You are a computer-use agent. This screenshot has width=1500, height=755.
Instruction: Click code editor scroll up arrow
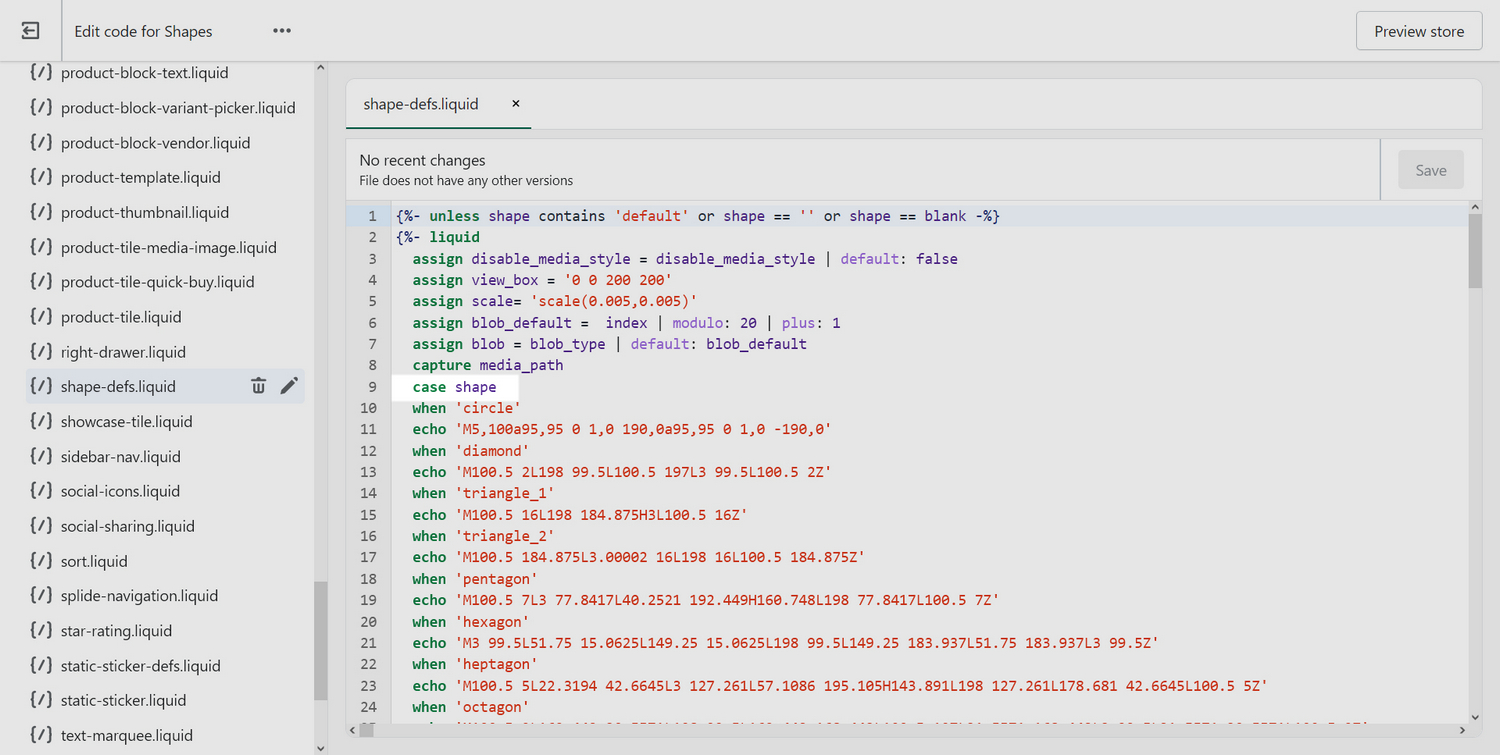click(1475, 206)
